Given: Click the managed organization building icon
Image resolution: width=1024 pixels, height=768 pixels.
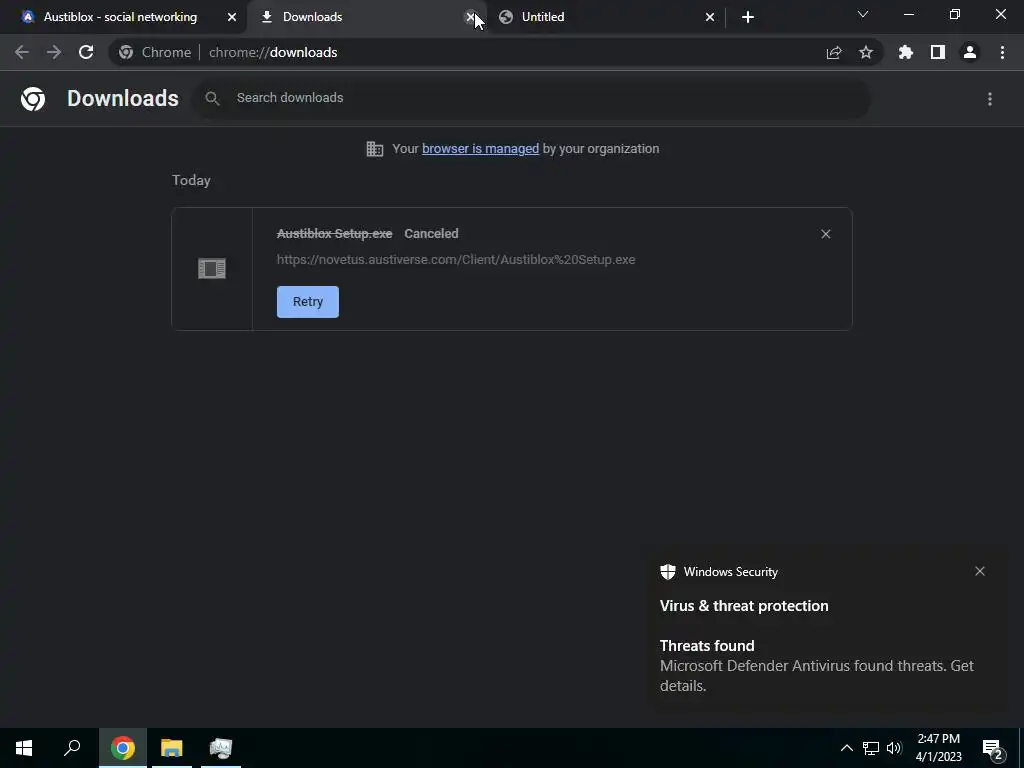Looking at the screenshot, I should (x=374, y=149).
